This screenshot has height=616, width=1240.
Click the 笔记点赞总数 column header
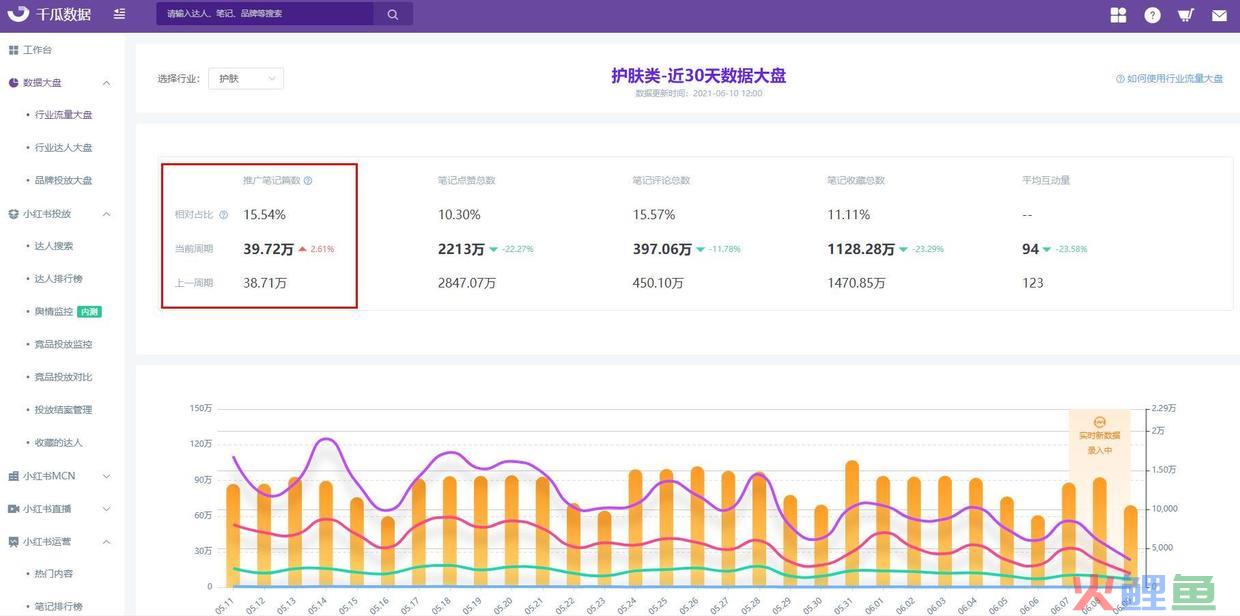click(467, 181)
